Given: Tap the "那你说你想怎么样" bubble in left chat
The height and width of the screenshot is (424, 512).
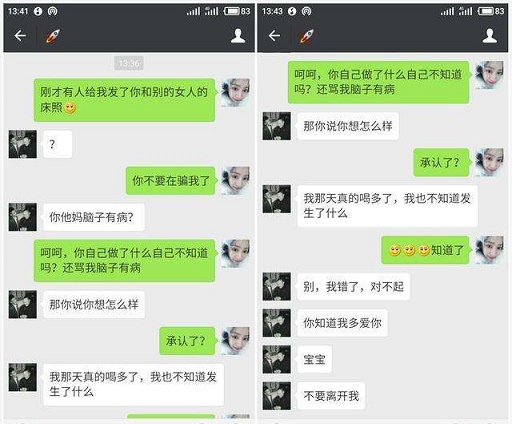Looking at the screenshot, I should [93, 304].
